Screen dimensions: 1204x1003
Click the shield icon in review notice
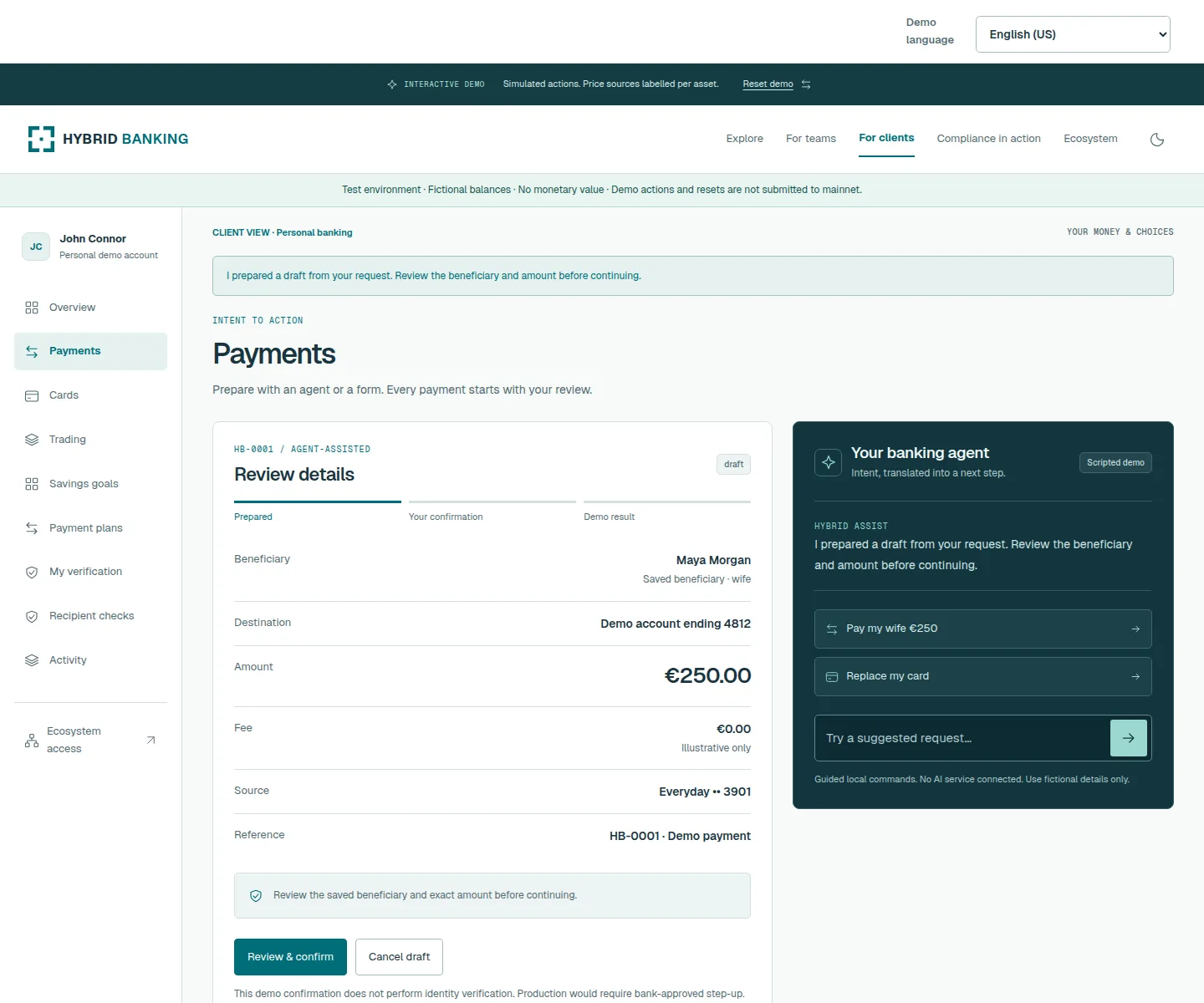256,896
